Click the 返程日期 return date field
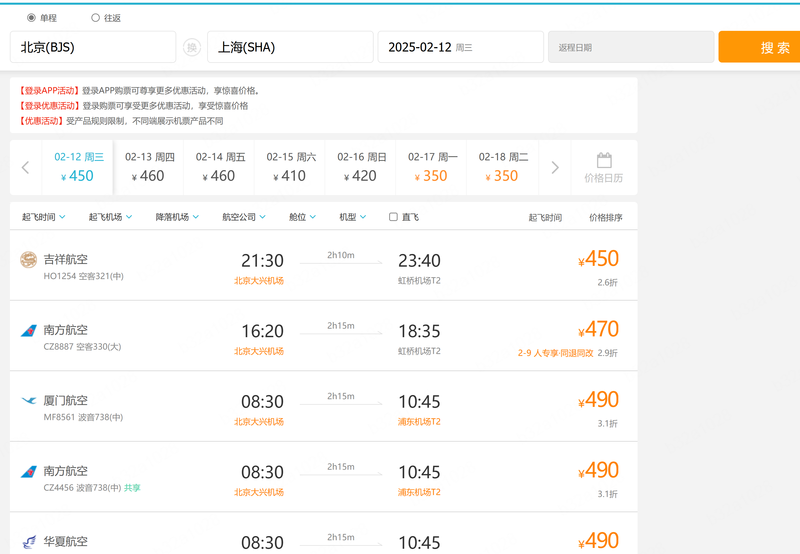This screenshot has height=554, width=800. (x=631, y=47)
